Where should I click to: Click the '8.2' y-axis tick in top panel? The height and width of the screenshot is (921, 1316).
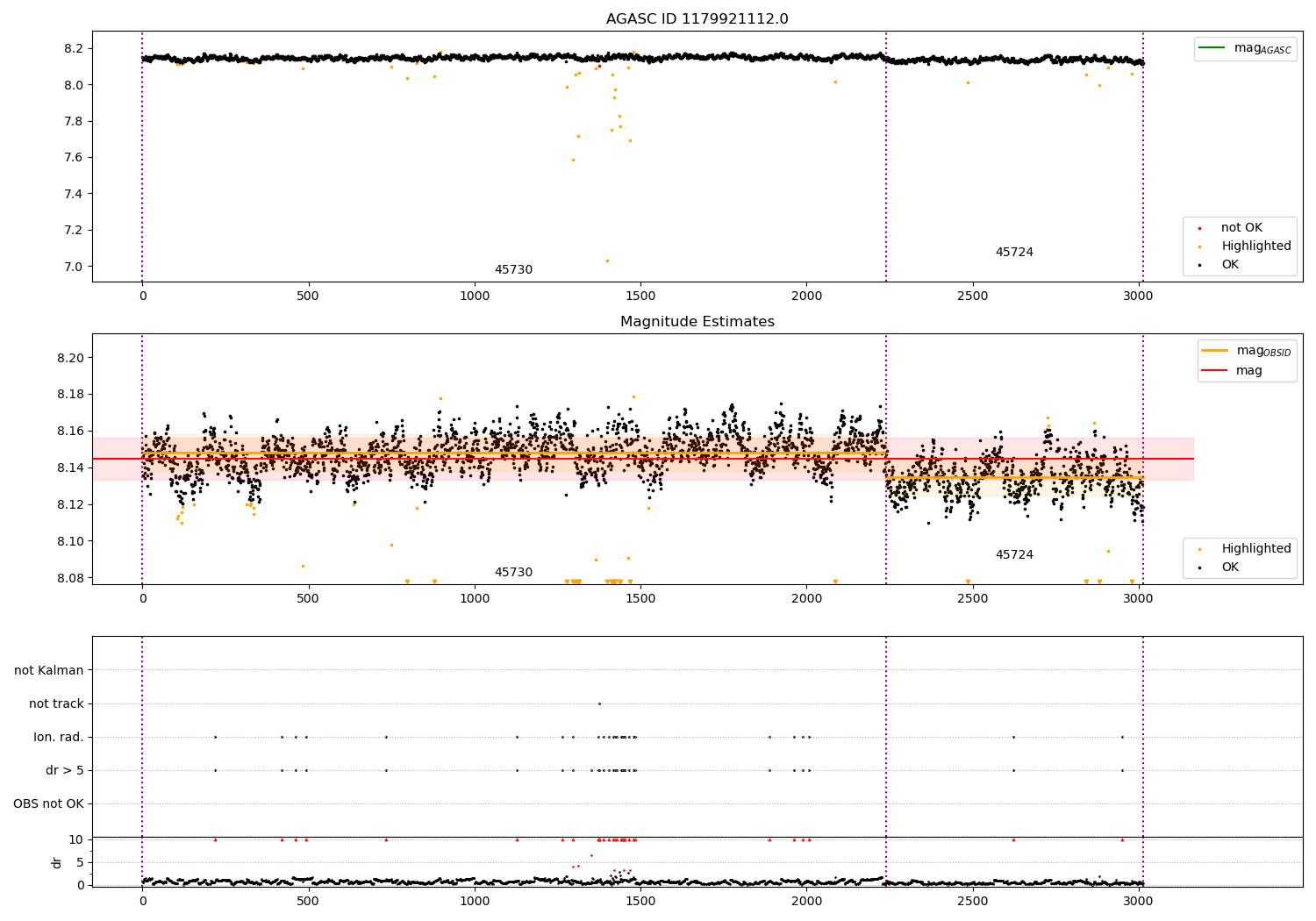pyautogui.click(x=74, y=48)
